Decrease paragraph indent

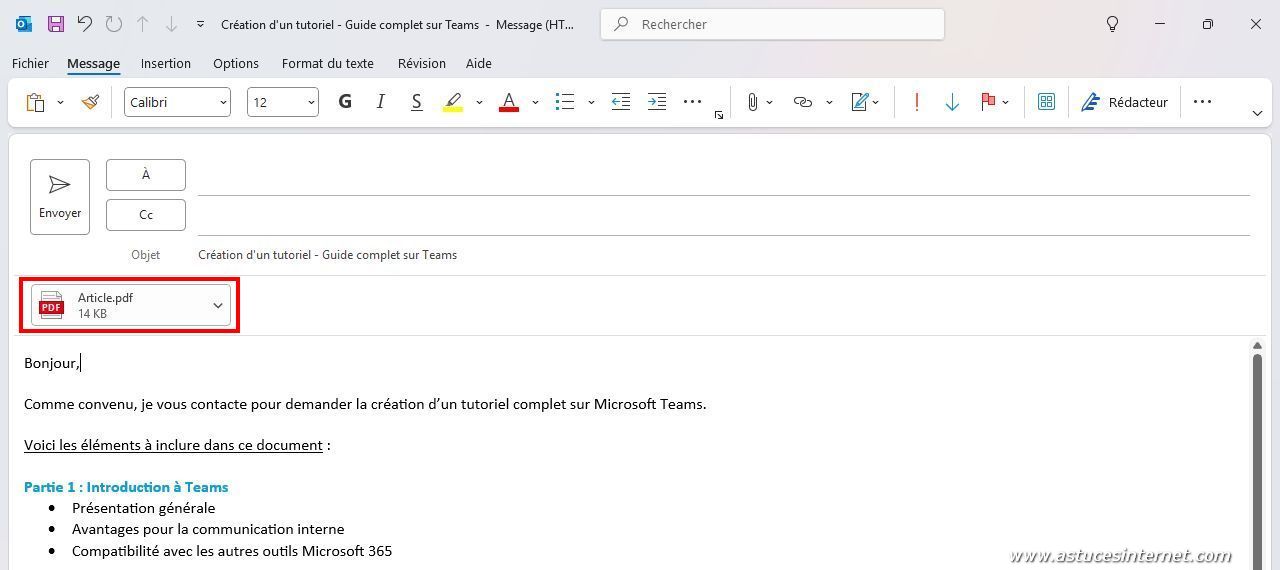click(x=621, y=102)
